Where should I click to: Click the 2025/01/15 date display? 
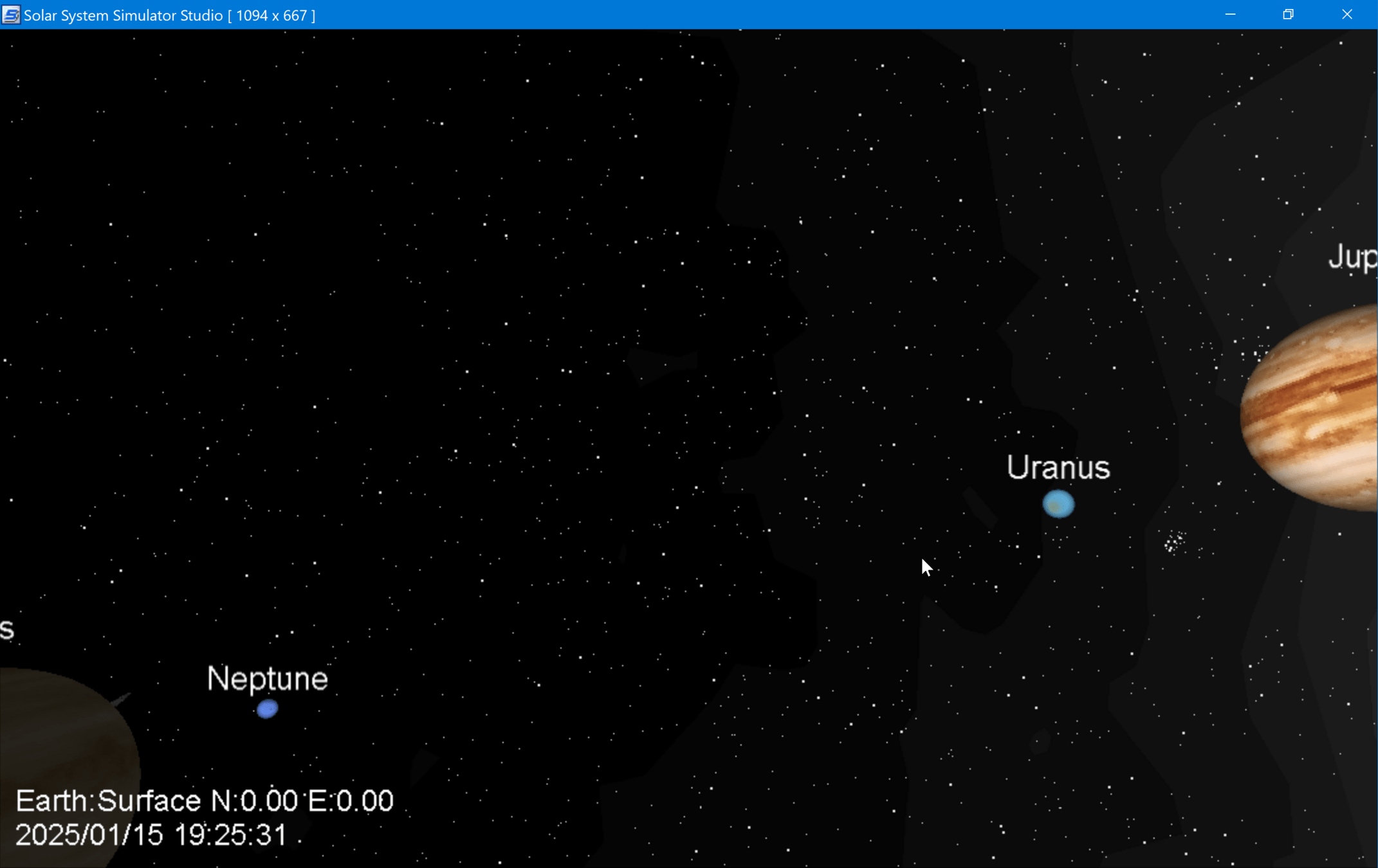pyautogui.click(x=89, y=835)
